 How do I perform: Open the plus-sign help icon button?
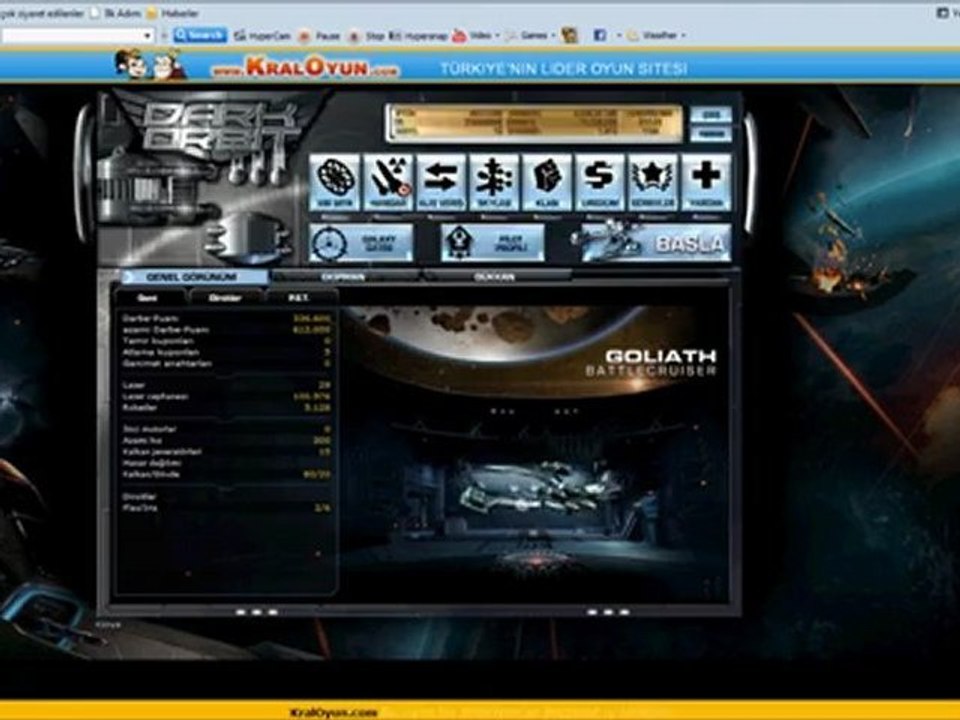(x=706, y=182)
